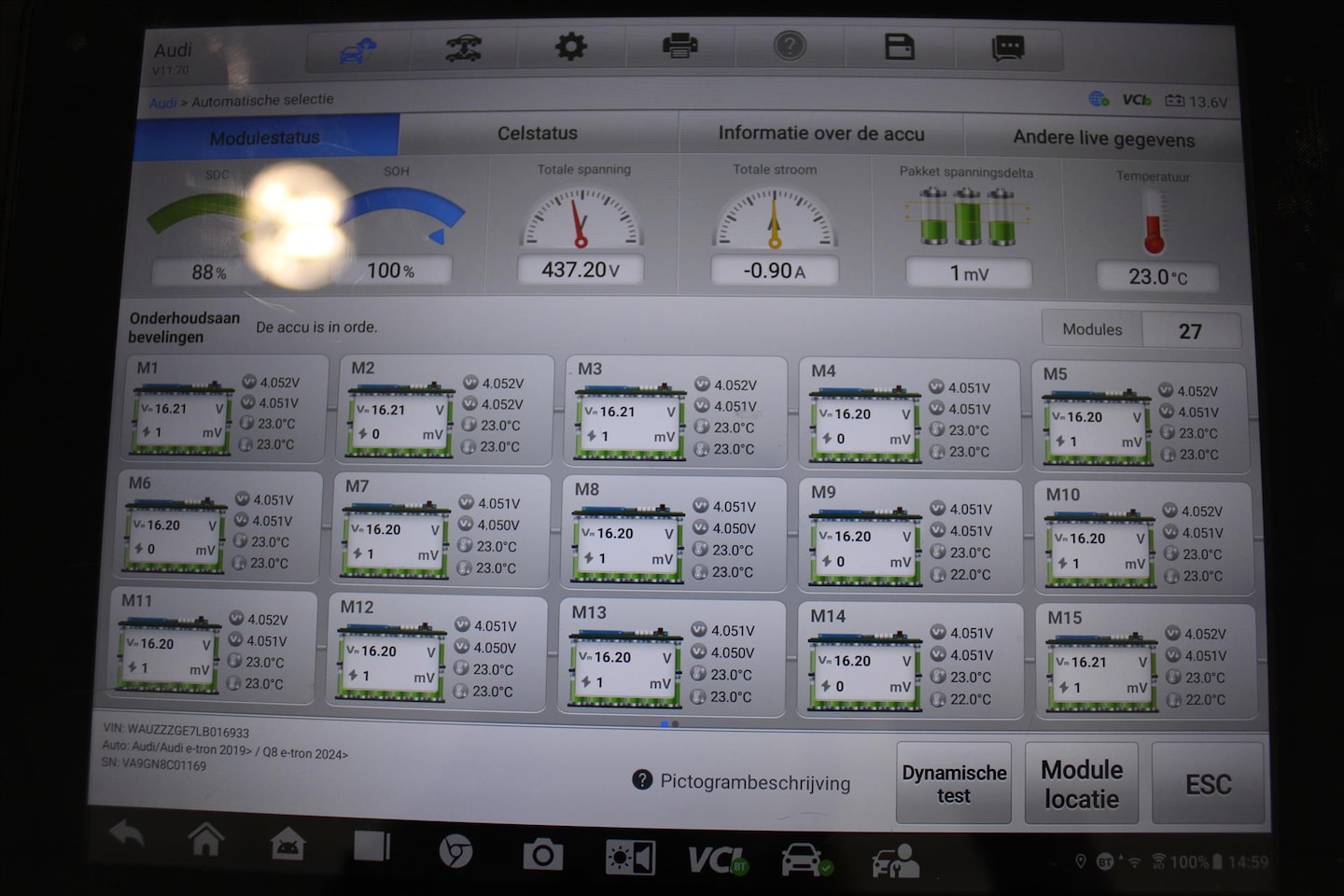
Task: Open the camera app in bottom bar
Action: pos(542,855)
